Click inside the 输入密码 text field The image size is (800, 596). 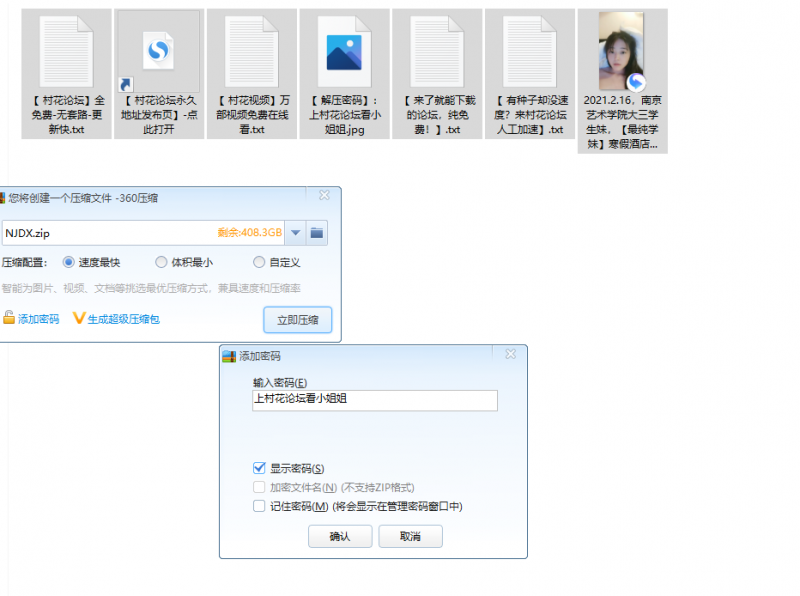click(374, 399)
